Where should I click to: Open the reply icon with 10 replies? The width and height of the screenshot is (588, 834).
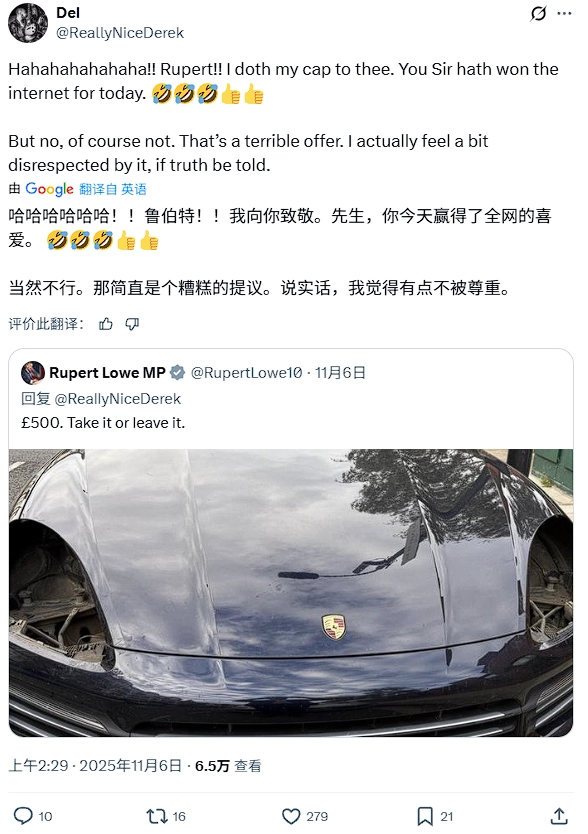tap(32, 816)
